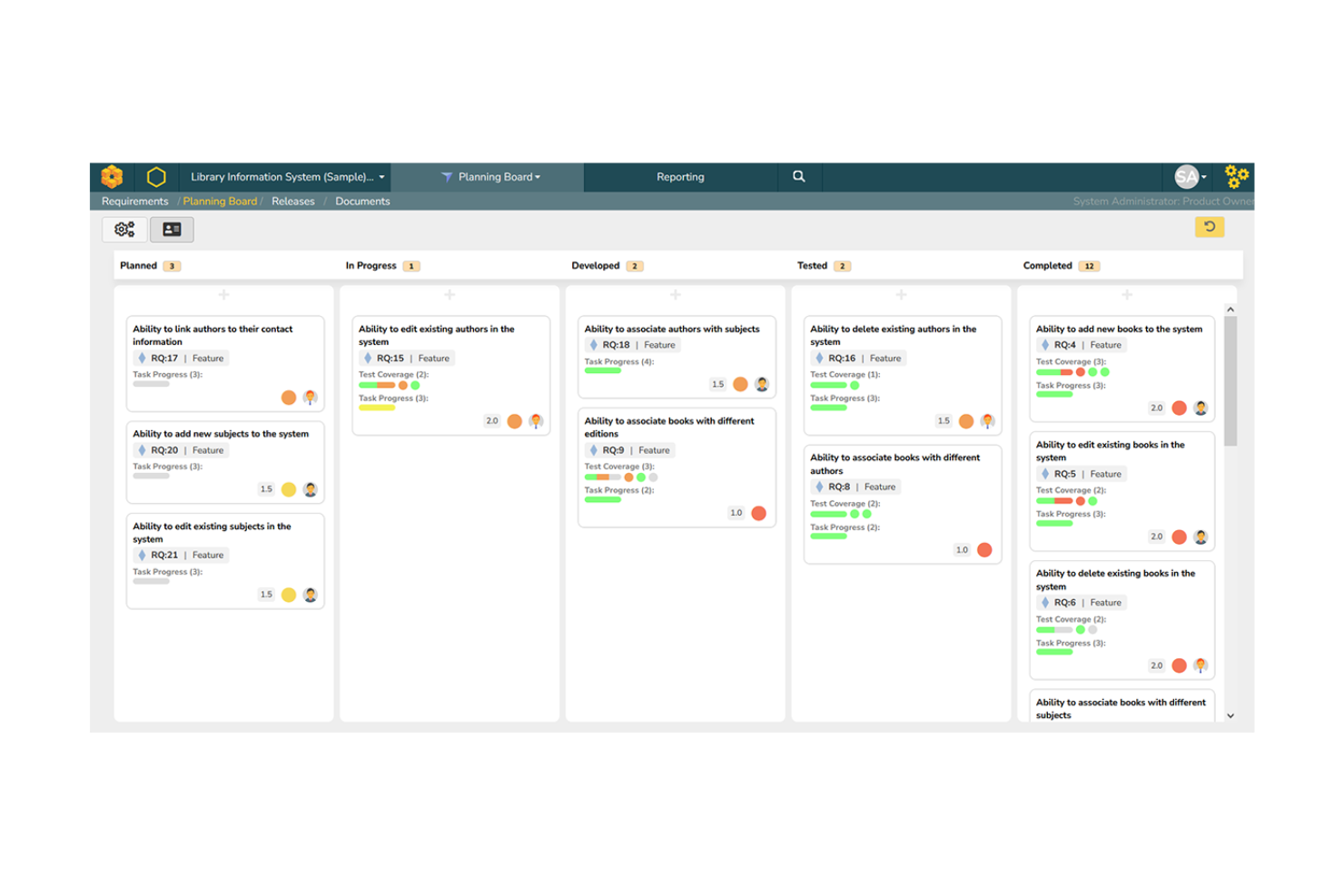
Task: Click the board settings gears icon
Action: tap(124, 230)
